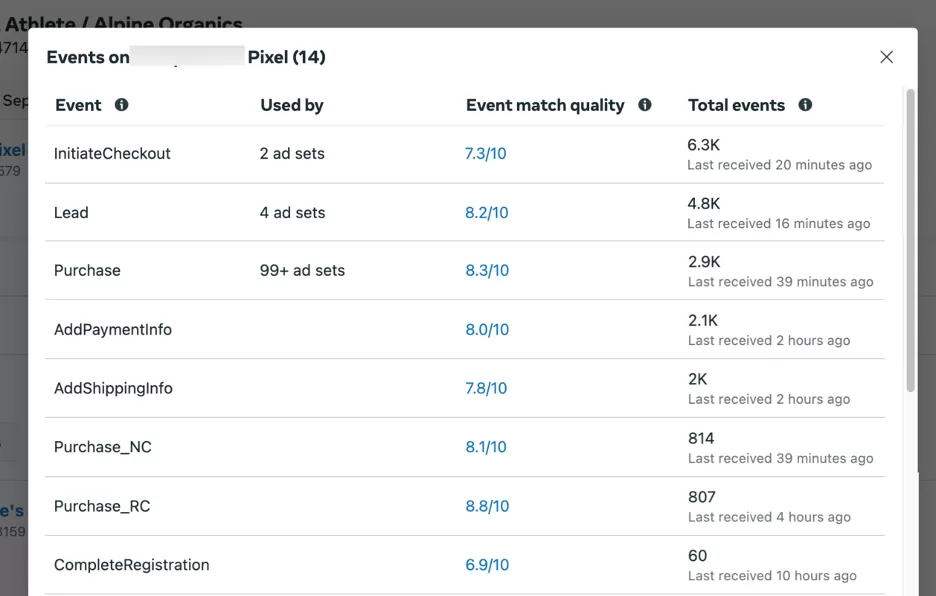Open the Lead 8.2/10 match quality link
Screen dimensions: 936x596
[487, 213]
